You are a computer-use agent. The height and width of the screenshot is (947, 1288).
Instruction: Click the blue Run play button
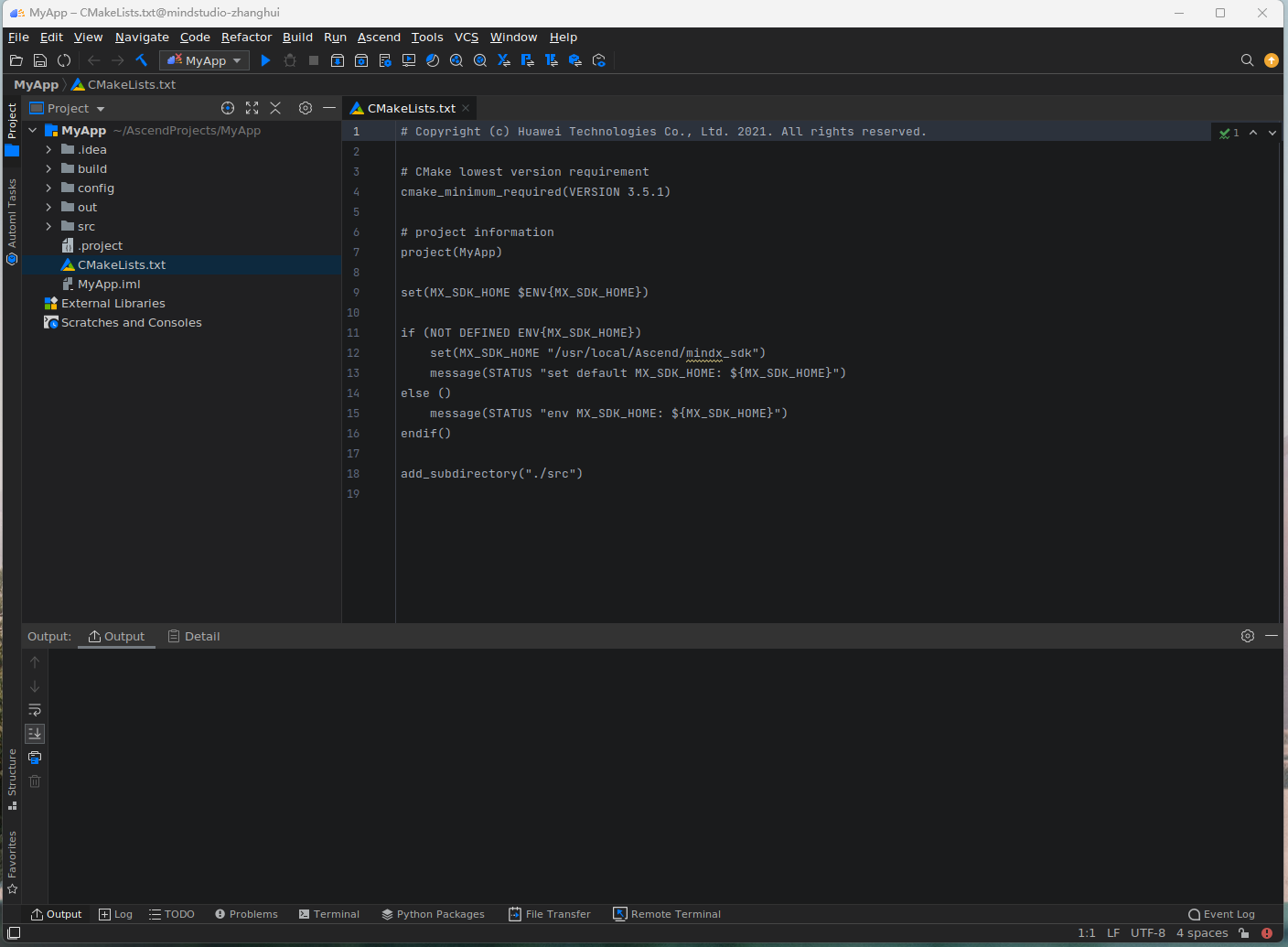(x=265, y=60)
